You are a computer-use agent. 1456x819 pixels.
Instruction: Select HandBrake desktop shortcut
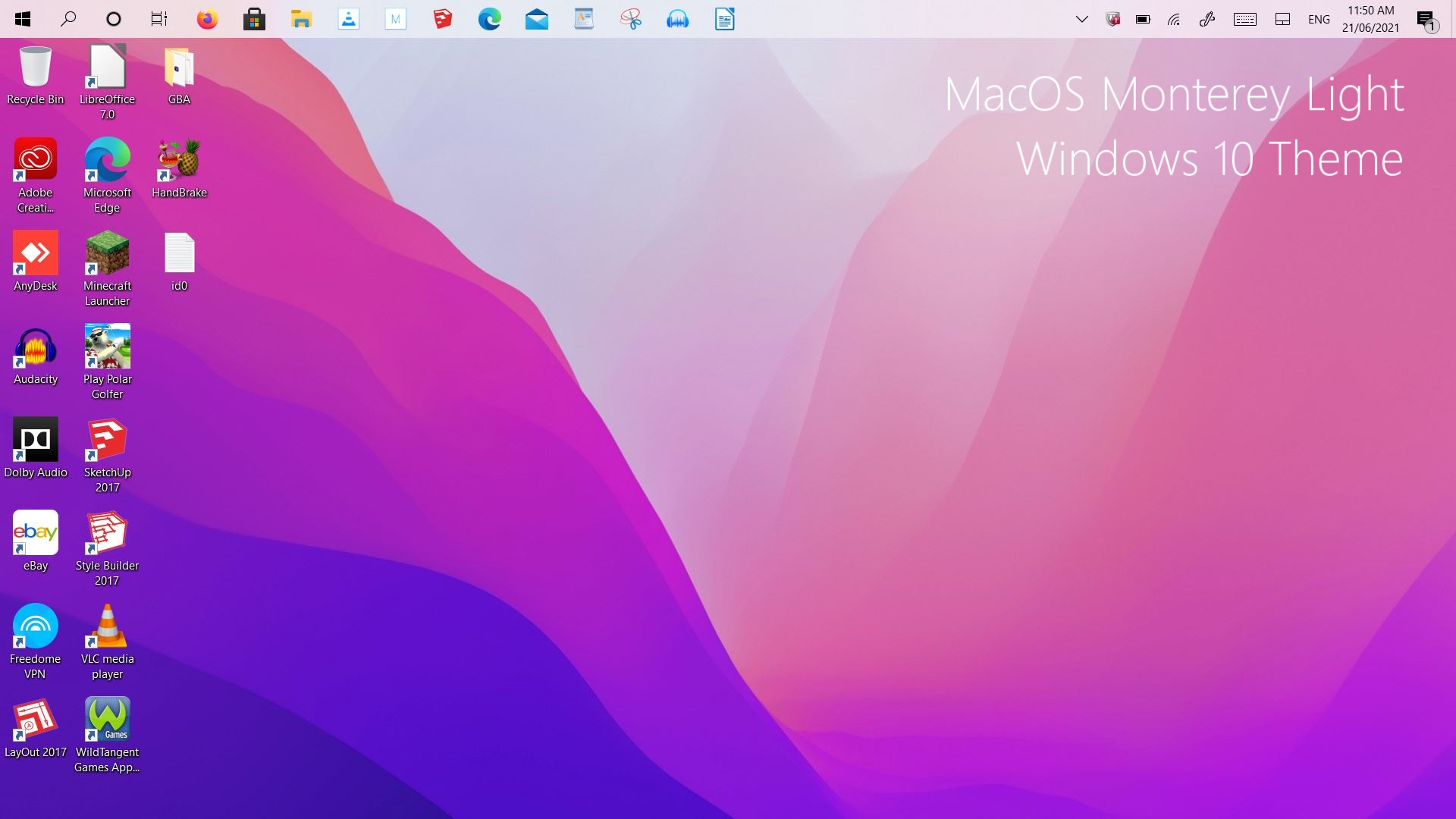pyautogui.click(x=179, y=168)
